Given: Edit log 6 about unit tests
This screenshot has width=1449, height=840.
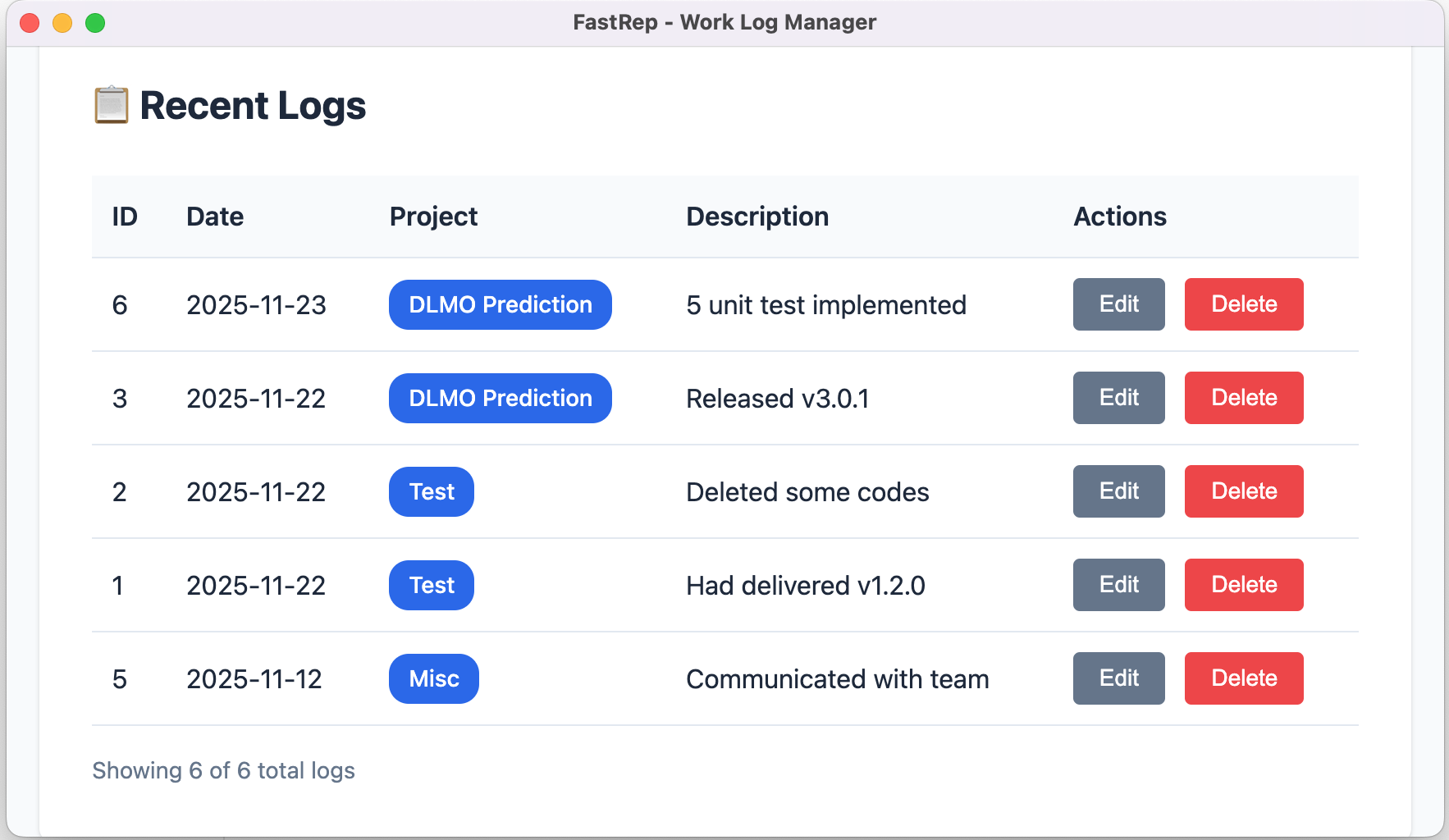Looking at the screenshot, I should pos(1118,304).
